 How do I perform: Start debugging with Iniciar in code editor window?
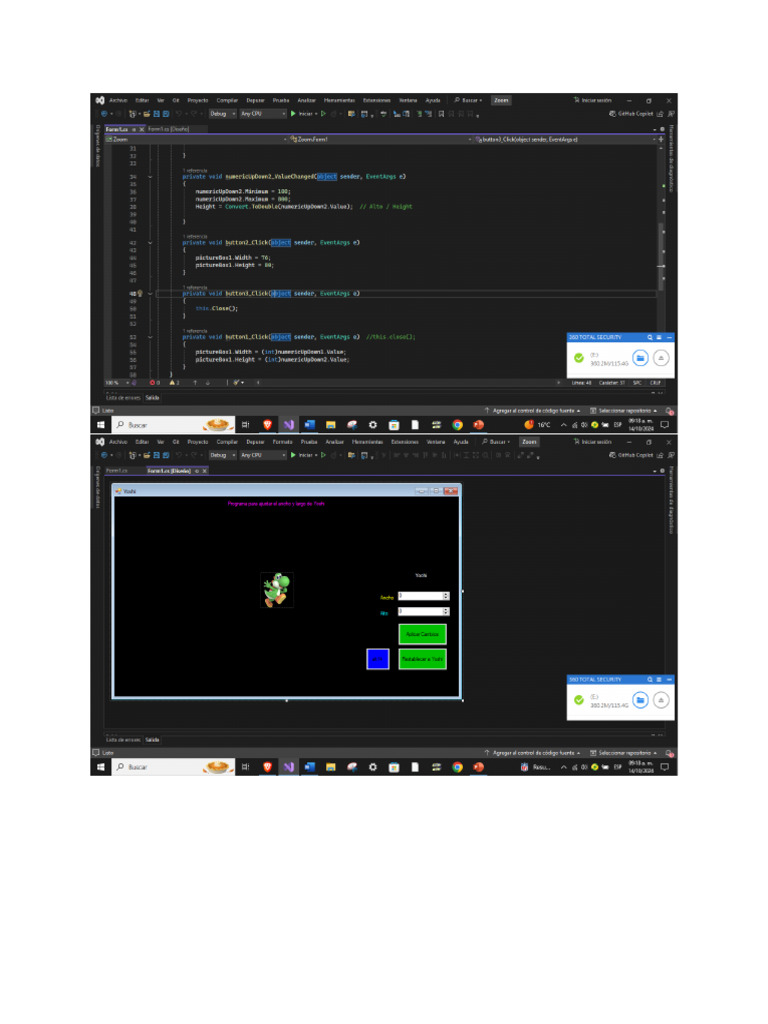pyautogui.click(x=302, y=114)
